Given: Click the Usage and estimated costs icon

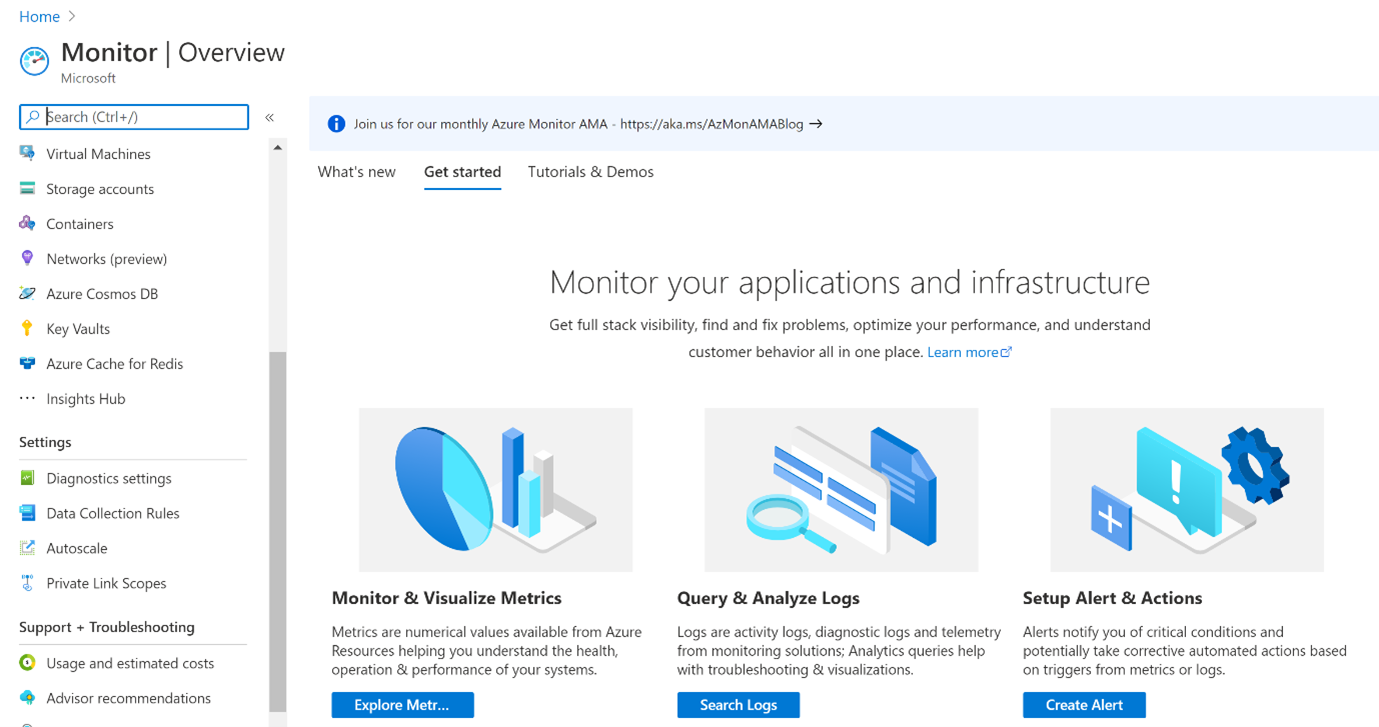Looking at the screenshot, I should coord(27,663).
